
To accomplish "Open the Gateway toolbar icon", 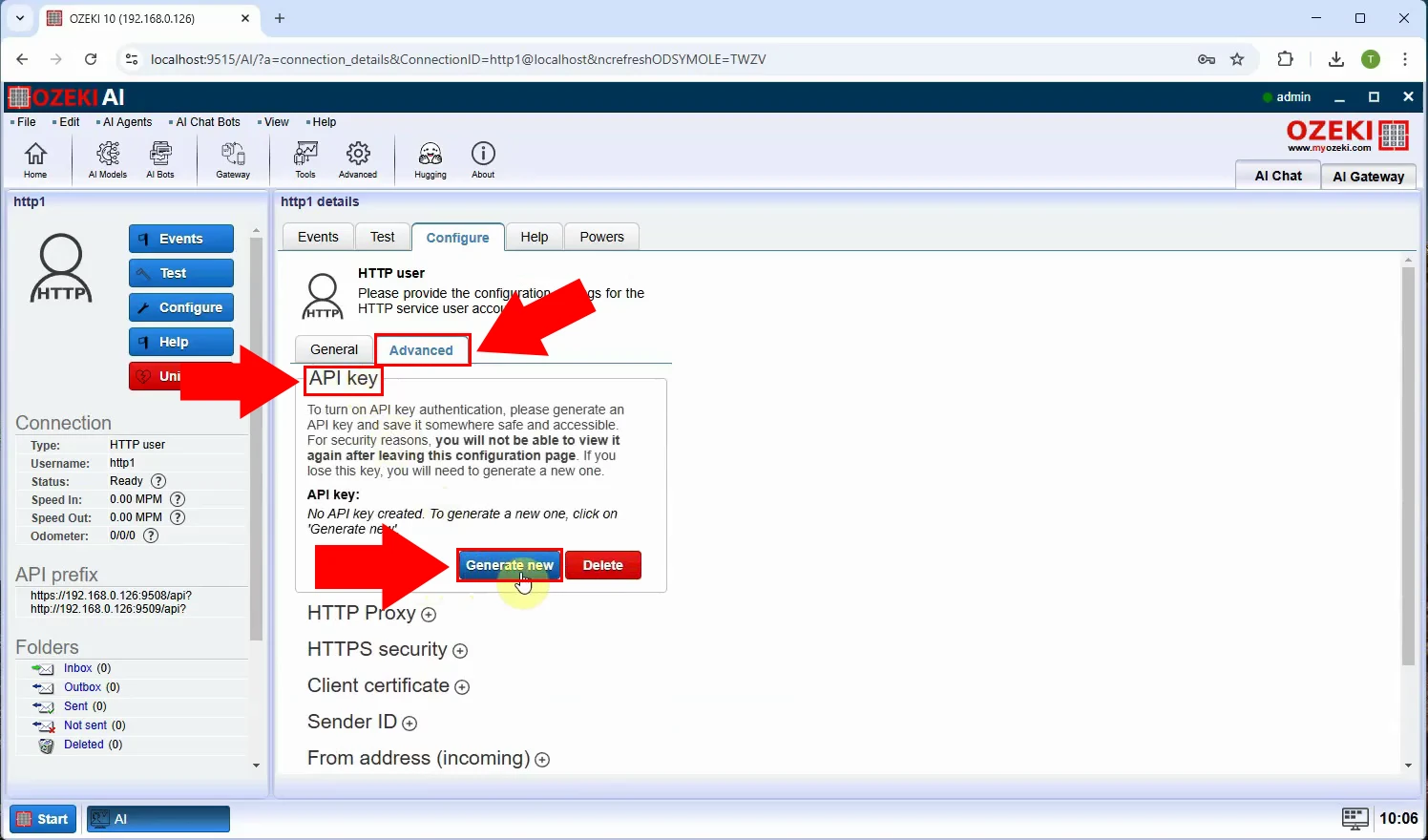I will point(233,159).
